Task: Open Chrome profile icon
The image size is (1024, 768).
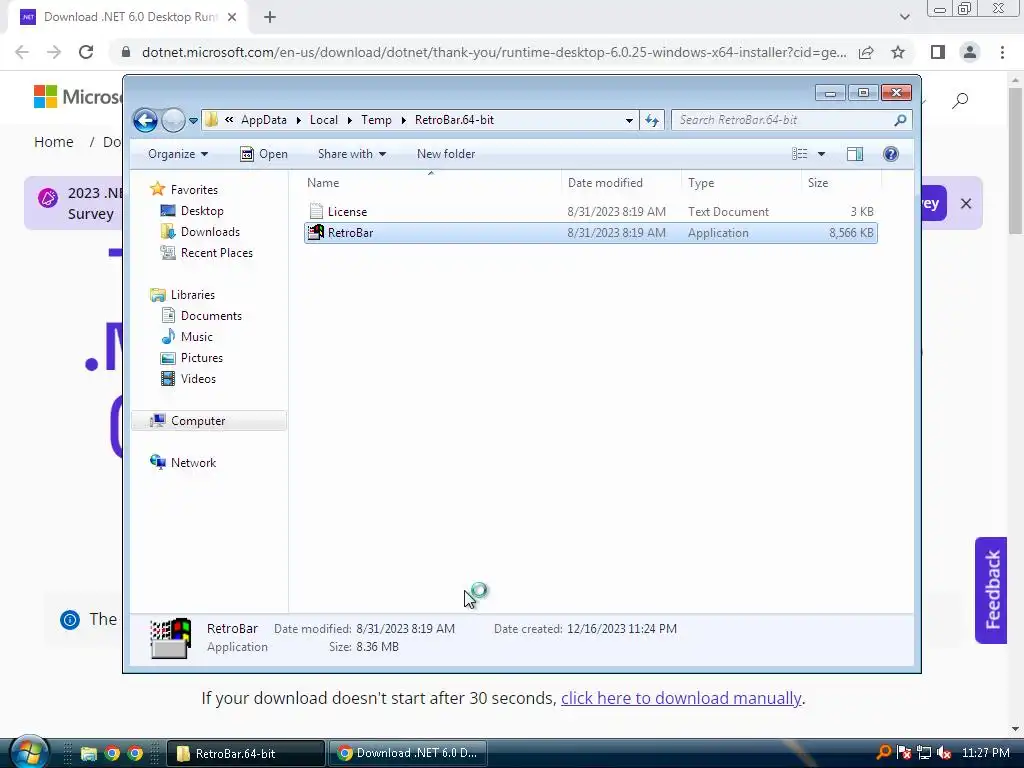Action: pyautogui.click(x=970, y=52)
